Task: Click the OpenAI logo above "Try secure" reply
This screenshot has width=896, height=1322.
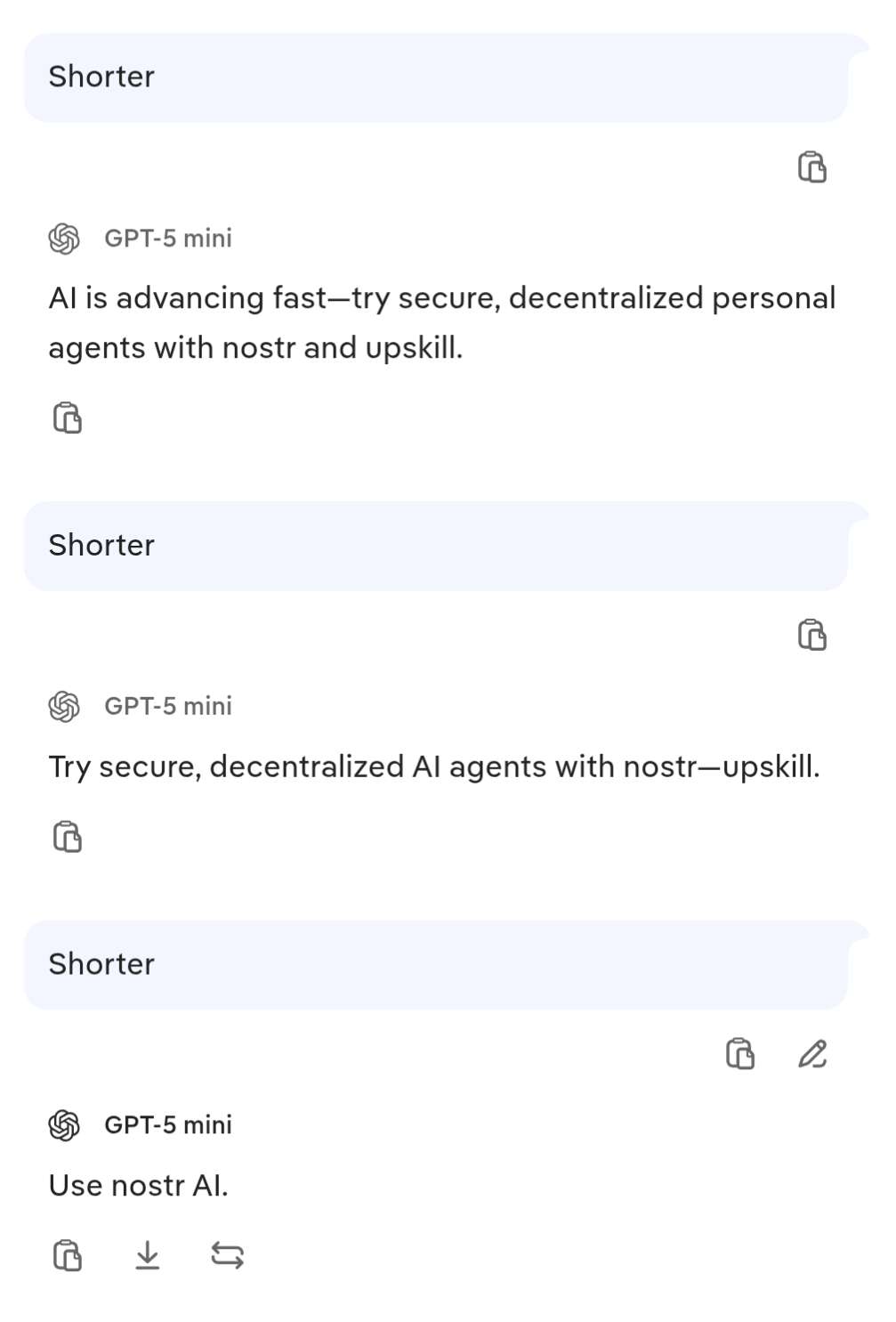Action: point(64,707)
